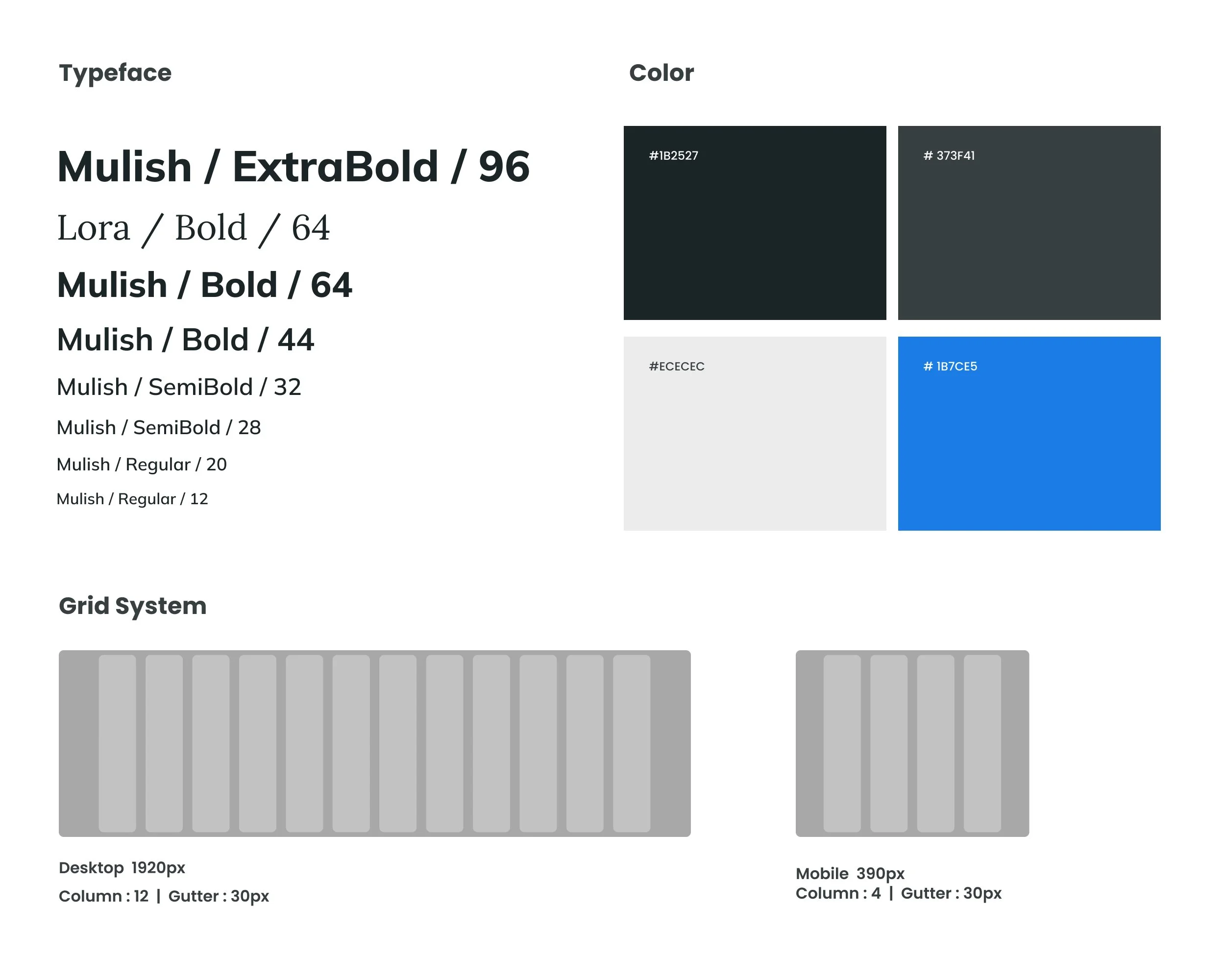The height and width of the screenshot is (980, 1225).
Task: Select the #373F41 gray color swatch
Action: pos(1029,222)
